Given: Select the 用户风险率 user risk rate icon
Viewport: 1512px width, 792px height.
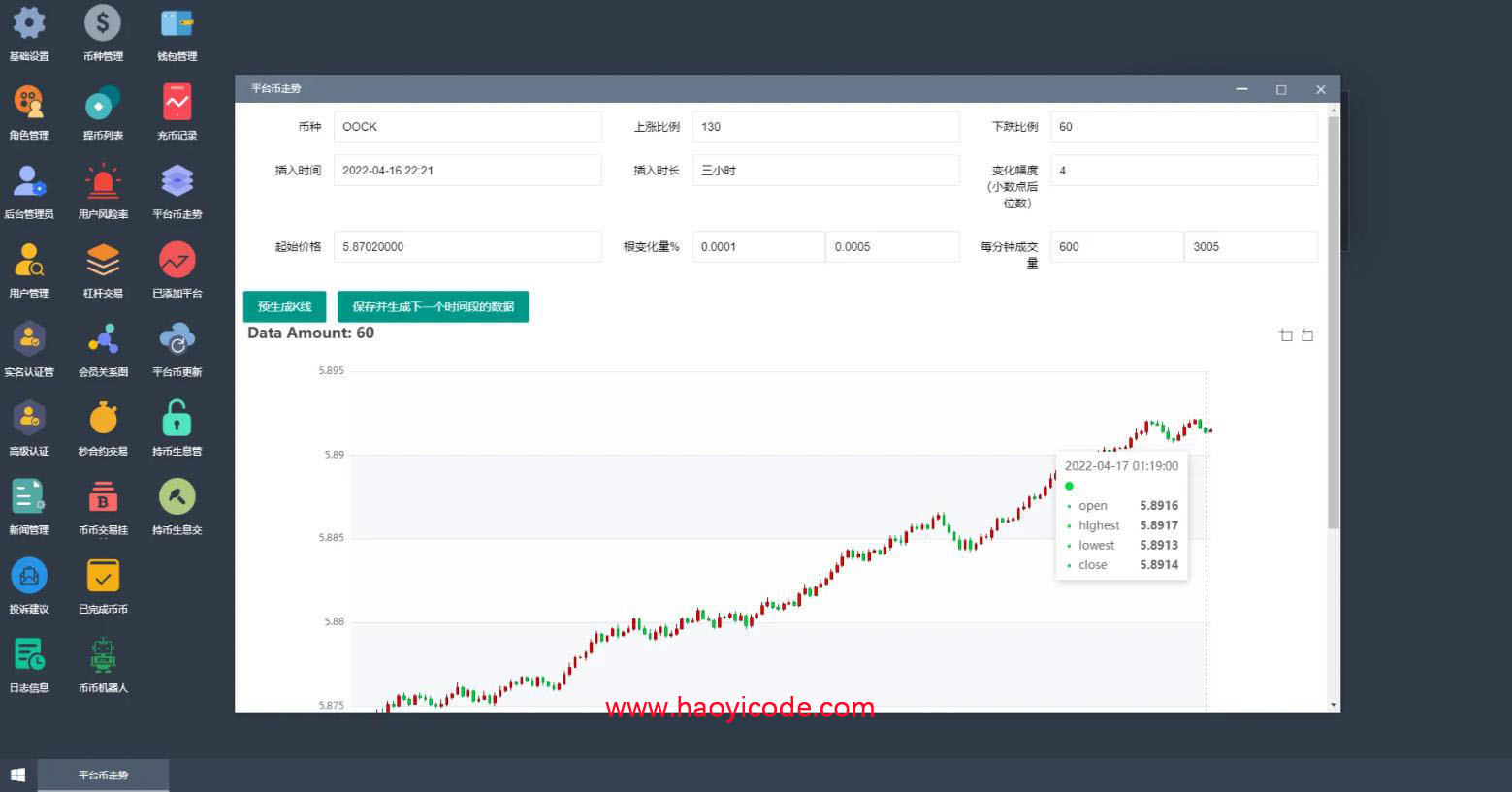Looking at the screenshot, I should (102, 187).
